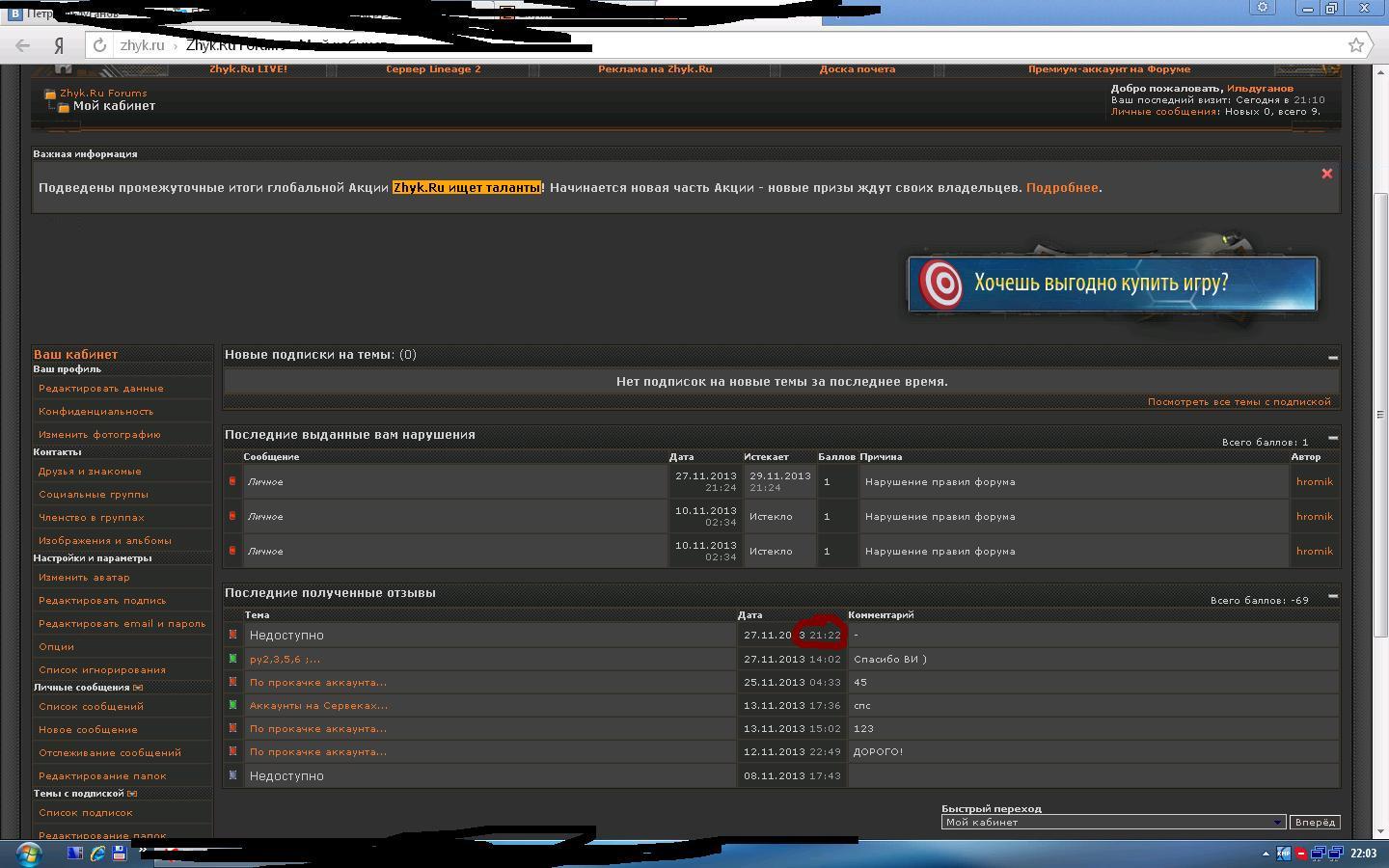Click the floppy disk taskbar icon
This screenshot has height=868, width=1389.
click(120, 854)
